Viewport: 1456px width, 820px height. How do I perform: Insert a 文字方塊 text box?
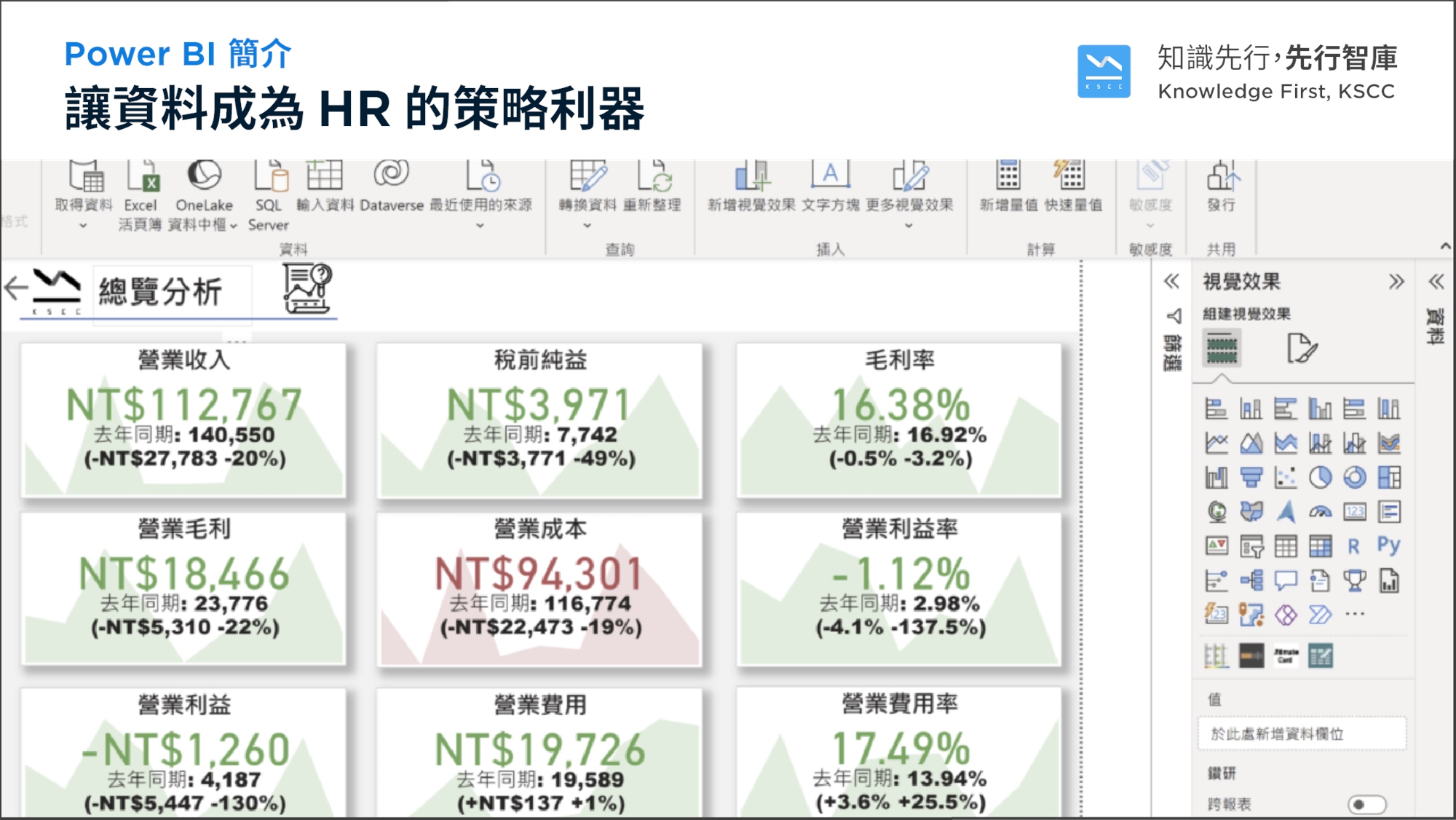[x=831, y=187]
